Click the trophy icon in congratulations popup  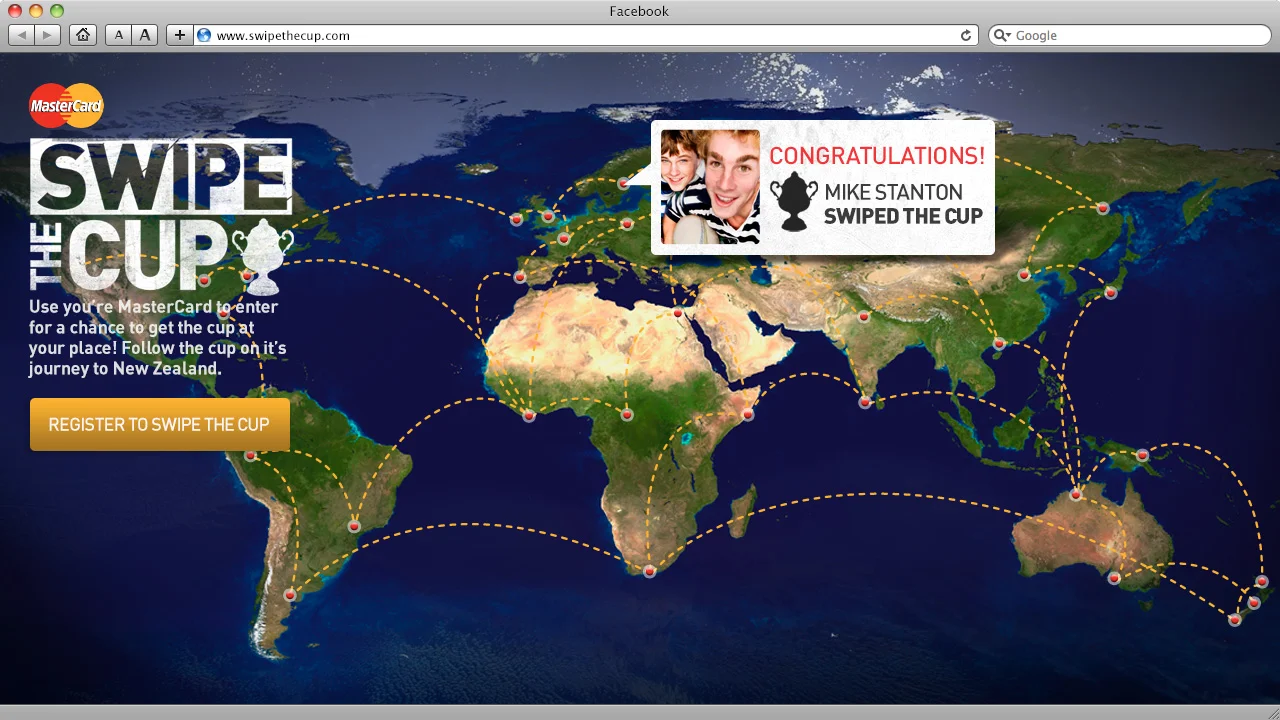coord(793,201)
